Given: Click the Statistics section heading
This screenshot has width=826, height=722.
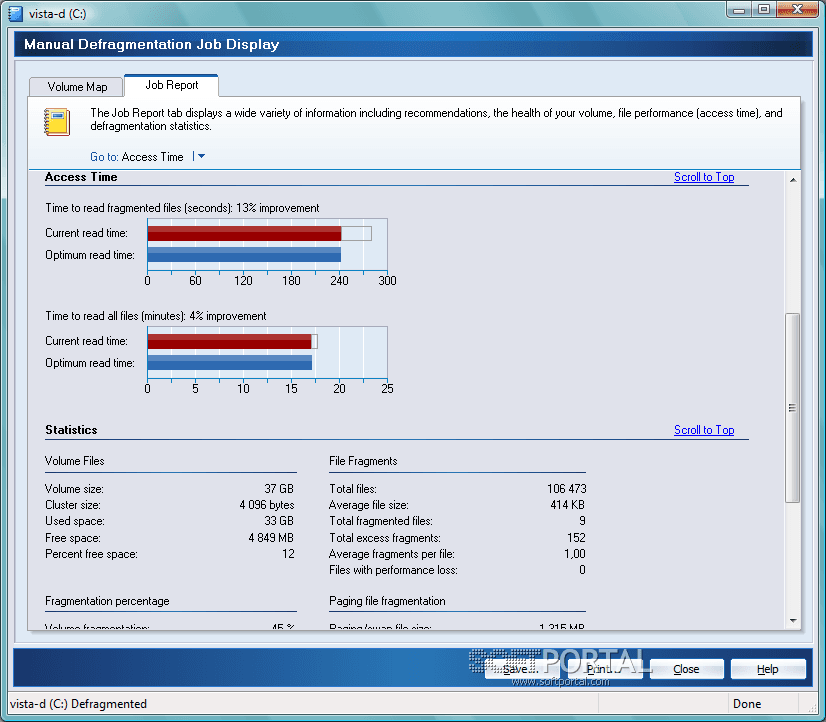Looking at the screenshot, I should (x=71, y=430).
